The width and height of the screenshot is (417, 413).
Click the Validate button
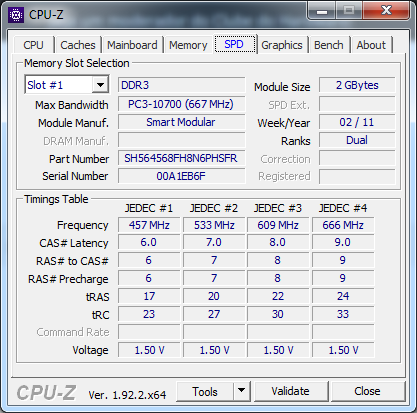pyautogui.click(x=290, y=391)
